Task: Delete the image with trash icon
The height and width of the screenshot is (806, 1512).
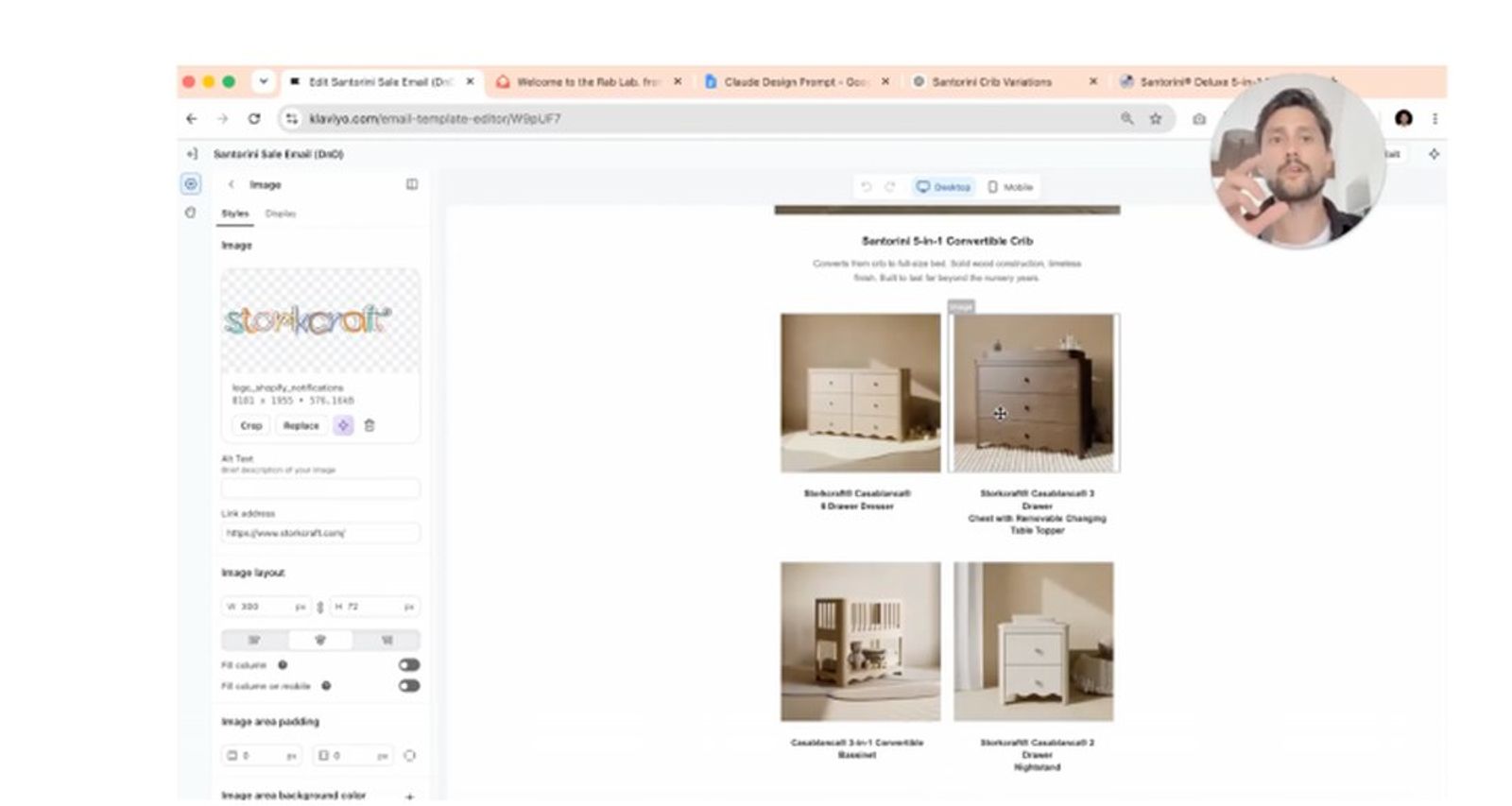Action: 369,426
